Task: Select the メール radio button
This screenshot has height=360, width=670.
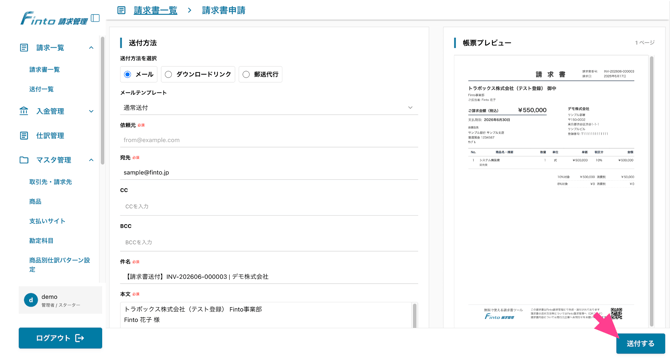Action: point(127,74)
